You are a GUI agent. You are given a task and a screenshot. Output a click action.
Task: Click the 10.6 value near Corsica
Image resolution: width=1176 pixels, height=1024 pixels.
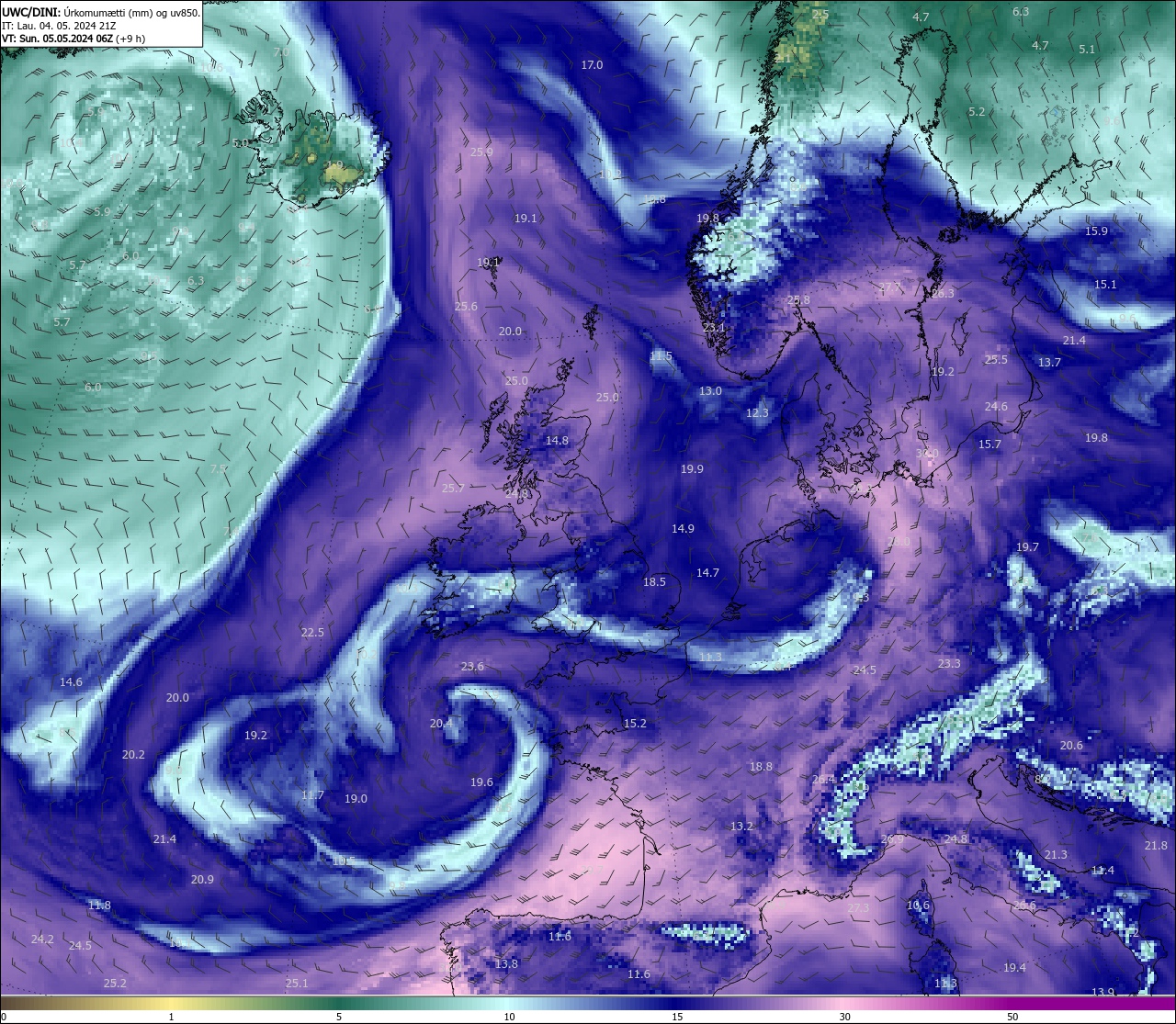[918, 906]
